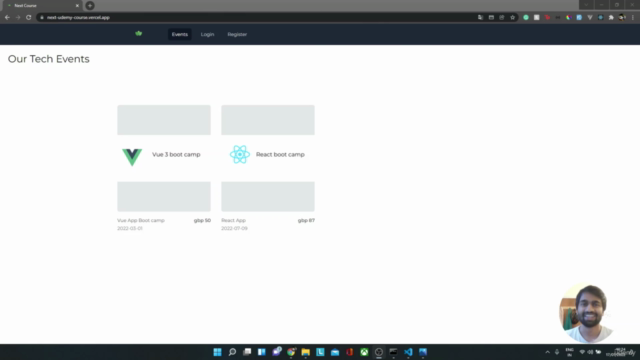
Task: Open the extensions puzzle-piece menu
Action: click(x=611, y=18)
